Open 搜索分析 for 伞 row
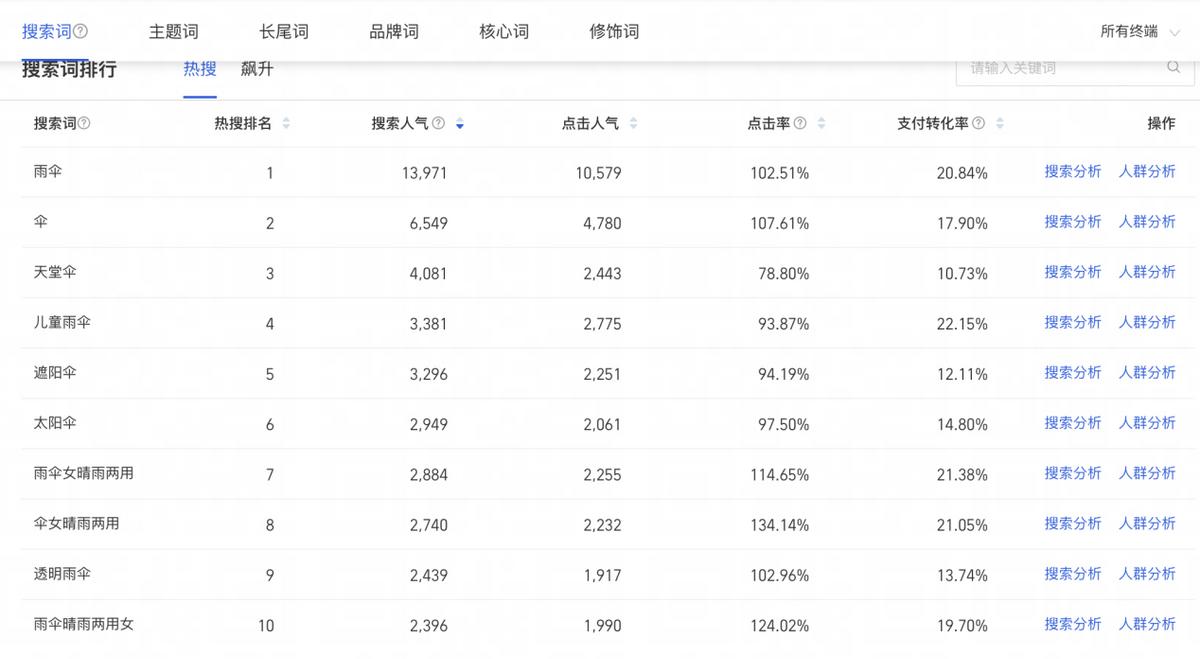 [x=1073, y=222]
